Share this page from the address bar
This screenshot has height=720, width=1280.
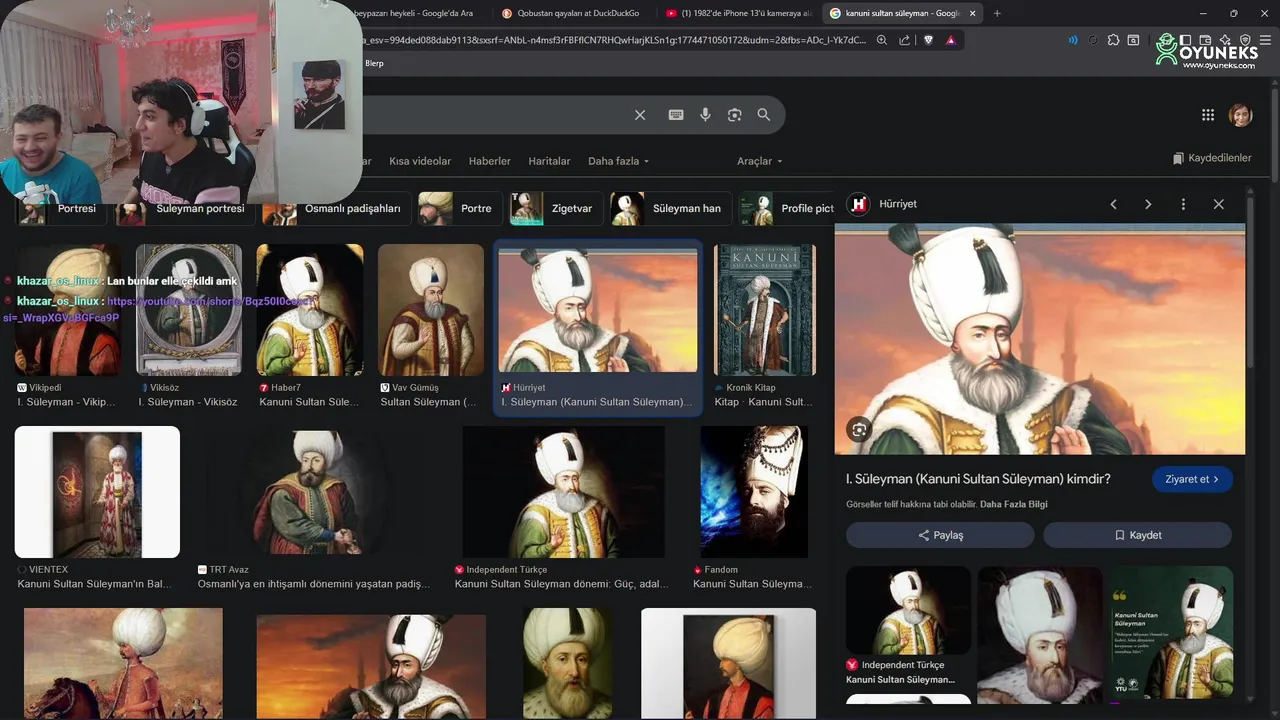click(x=905, y=40)
